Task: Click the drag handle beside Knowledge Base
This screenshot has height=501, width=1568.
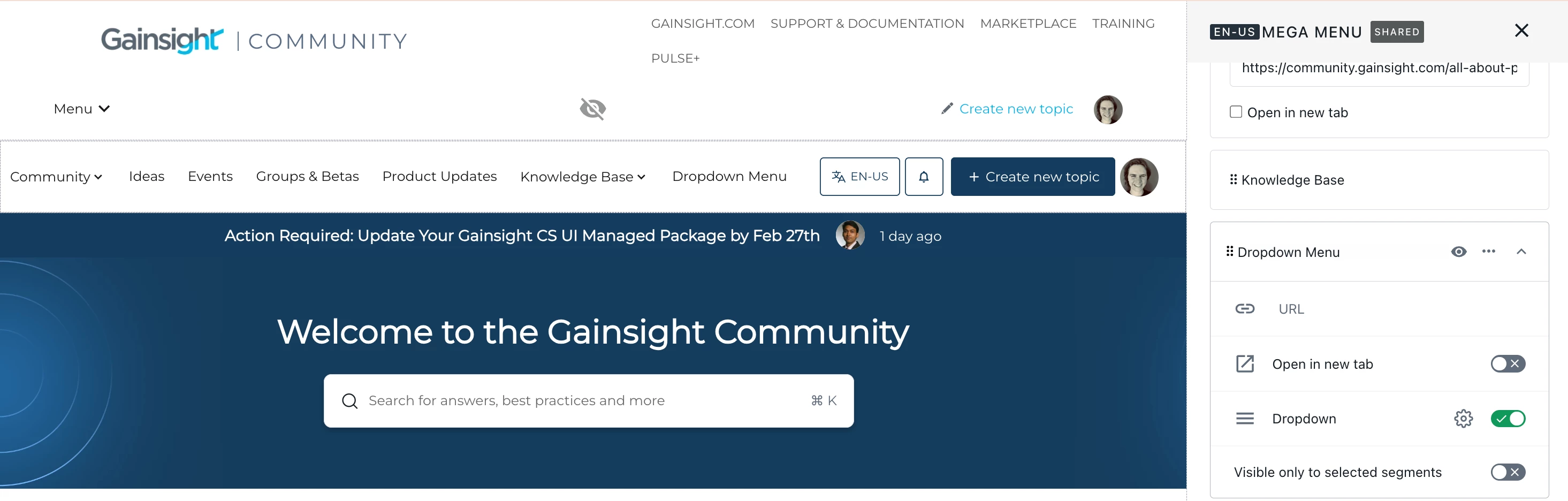Action: pos(1232,180)
